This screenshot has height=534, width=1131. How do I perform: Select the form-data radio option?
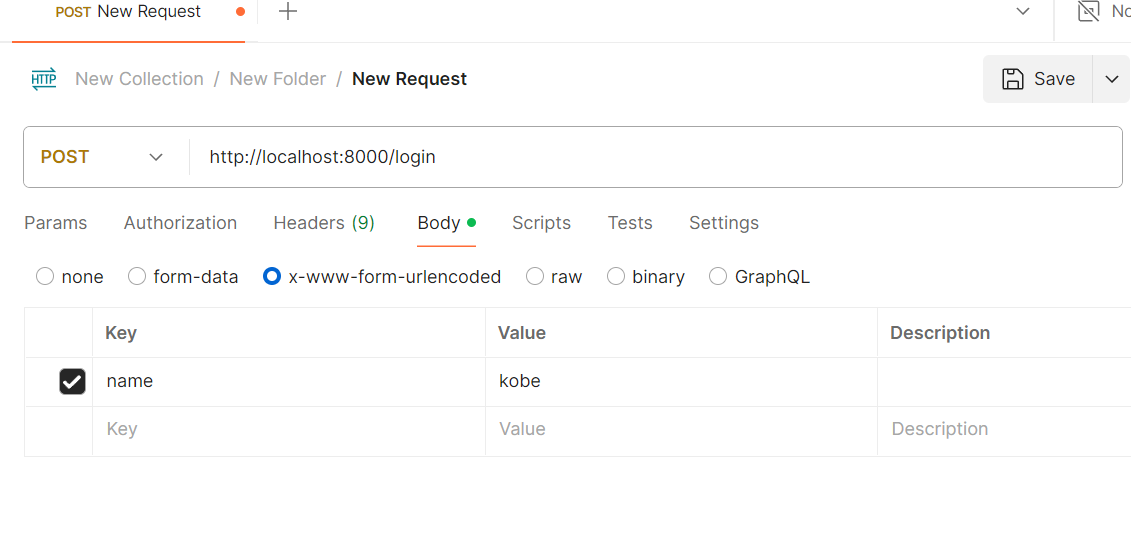tap(137, 277)
